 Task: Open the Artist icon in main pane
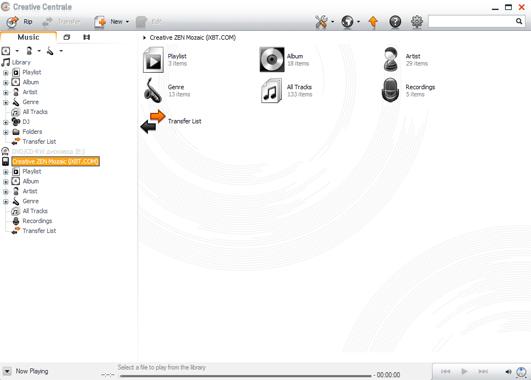pos(391,59)
